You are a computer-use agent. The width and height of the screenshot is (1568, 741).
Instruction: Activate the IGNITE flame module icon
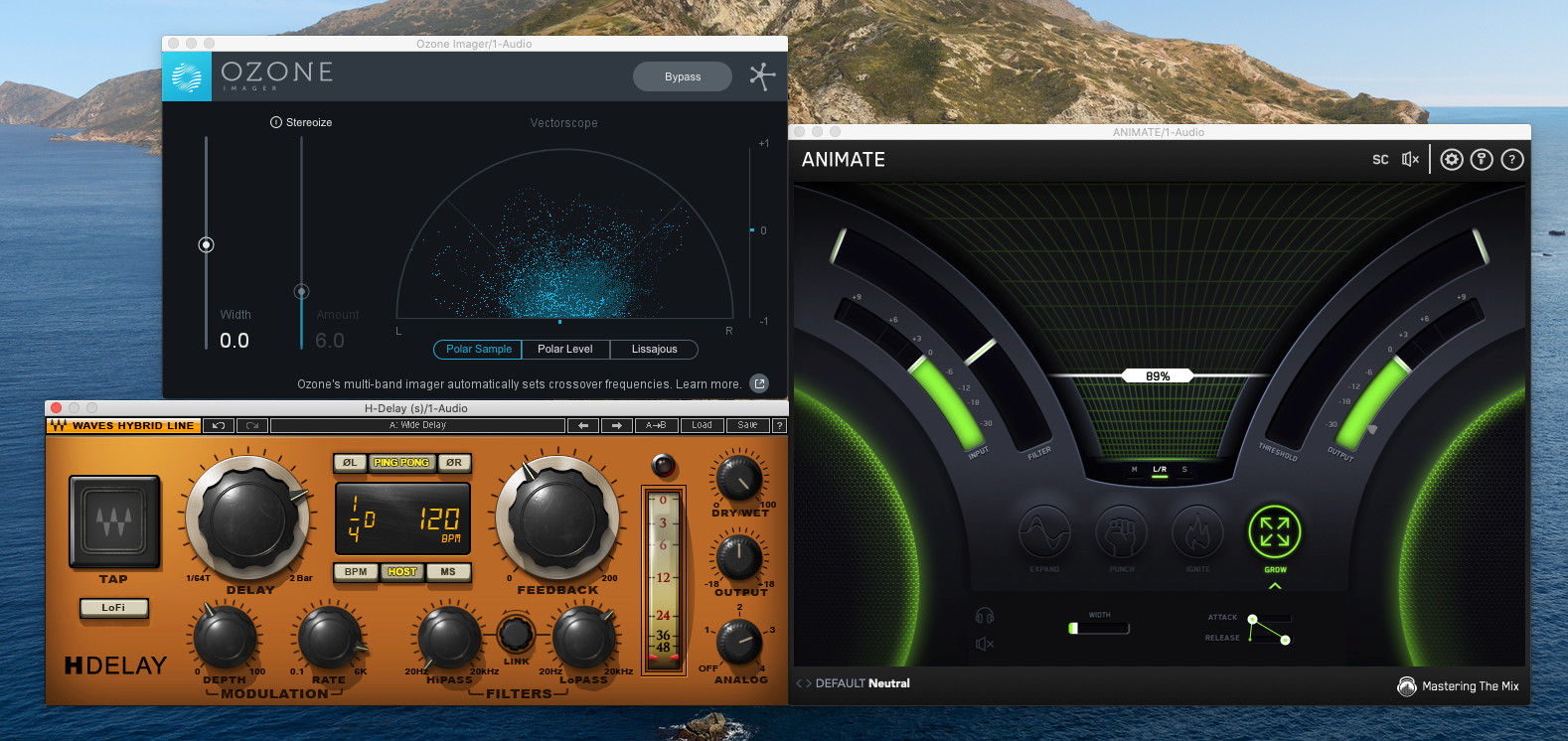(1197, 532)
